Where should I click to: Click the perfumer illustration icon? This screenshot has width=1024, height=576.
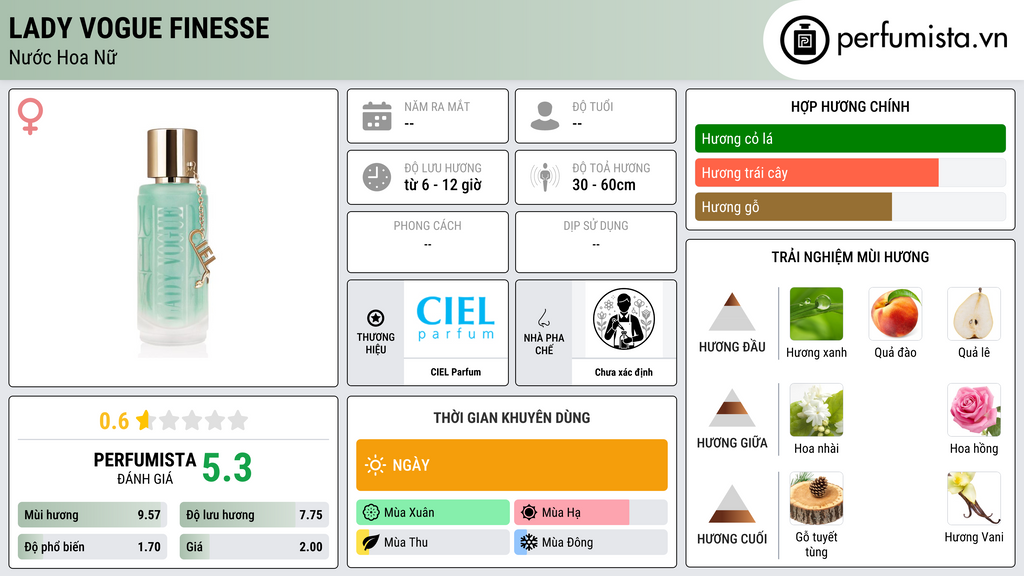[624, 319]
